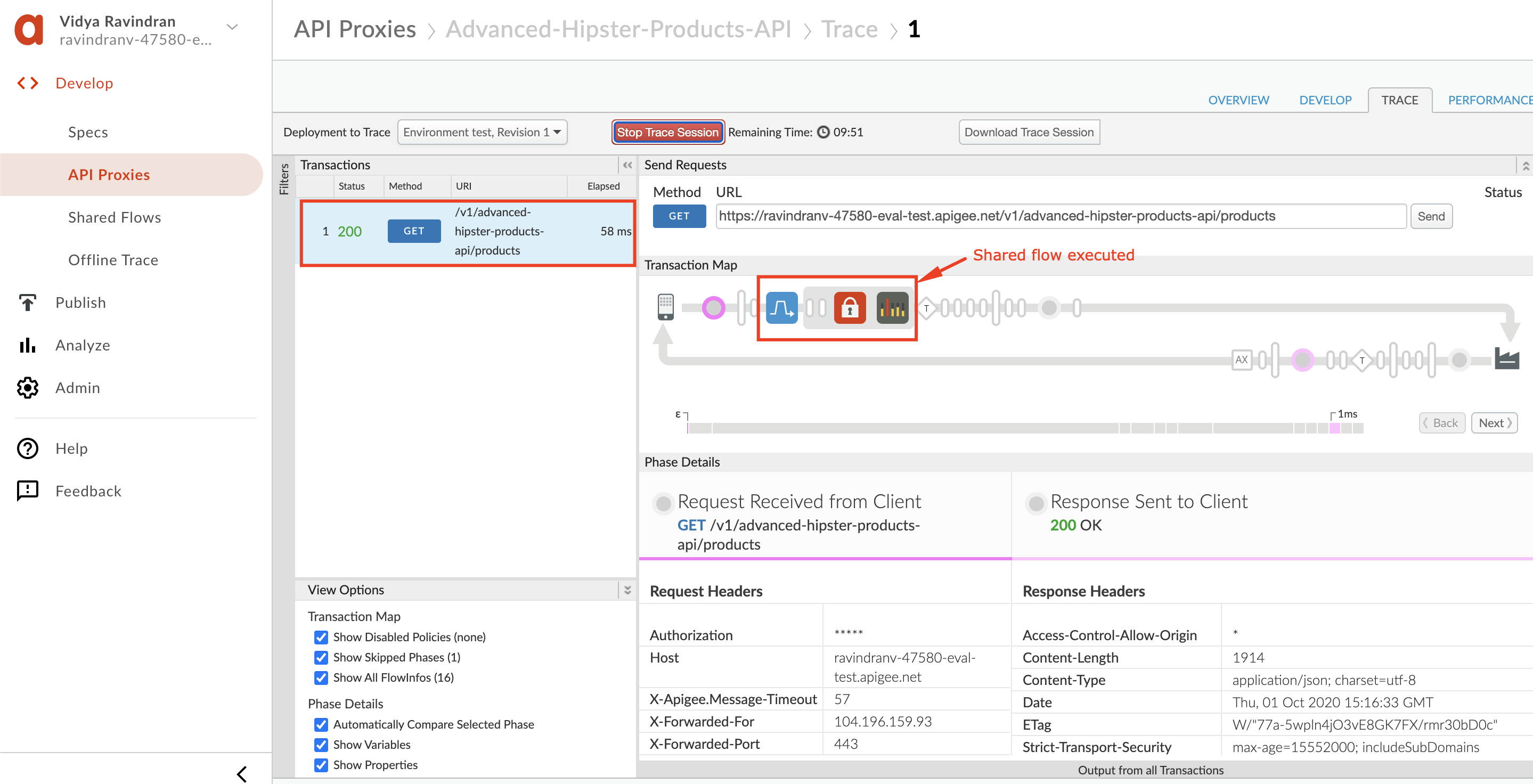Click the Elapsed column header
The height and width of the screenshot is (784, 1533).
[604, 186]
